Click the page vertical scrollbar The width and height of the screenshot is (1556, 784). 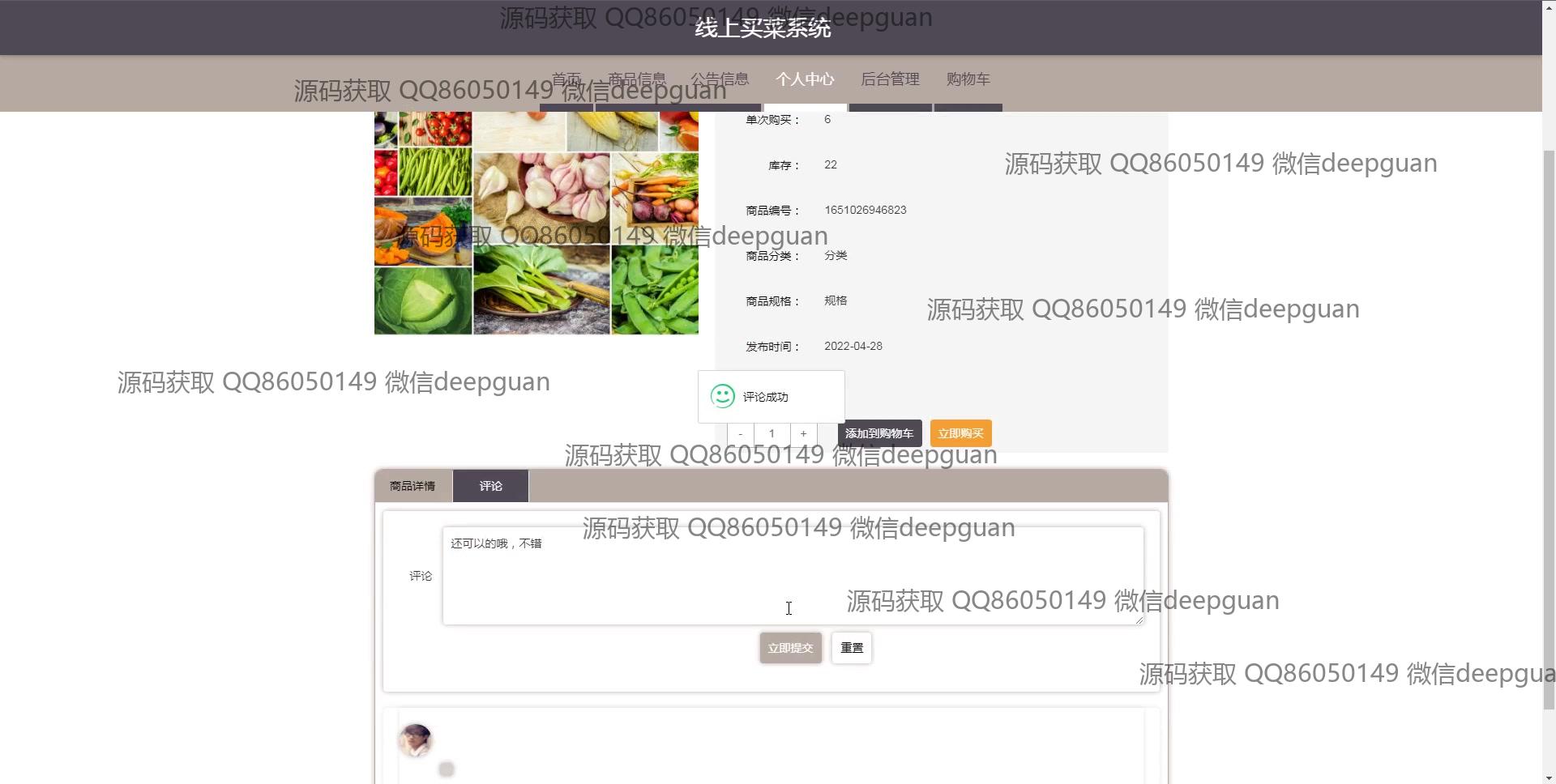click(1549, 429)
